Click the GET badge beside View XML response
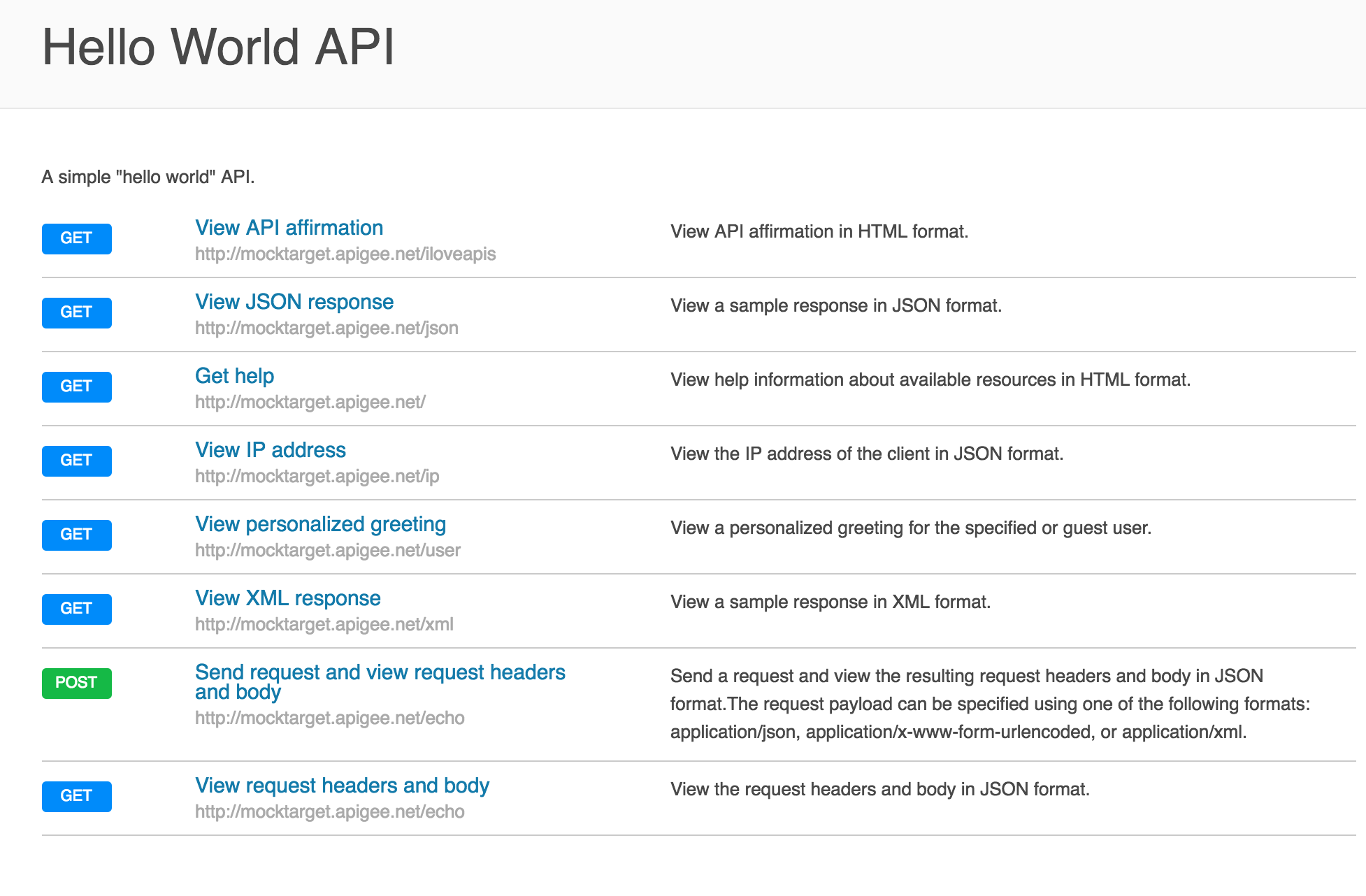The width and height of the screenshot is (1366, 896). click(x=77, y=609)
